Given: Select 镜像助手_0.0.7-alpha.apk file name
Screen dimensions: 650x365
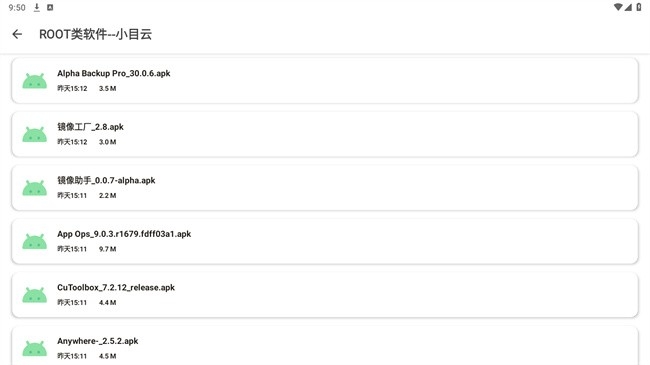Looking at the screenshot, I should [x=106, y=180].
